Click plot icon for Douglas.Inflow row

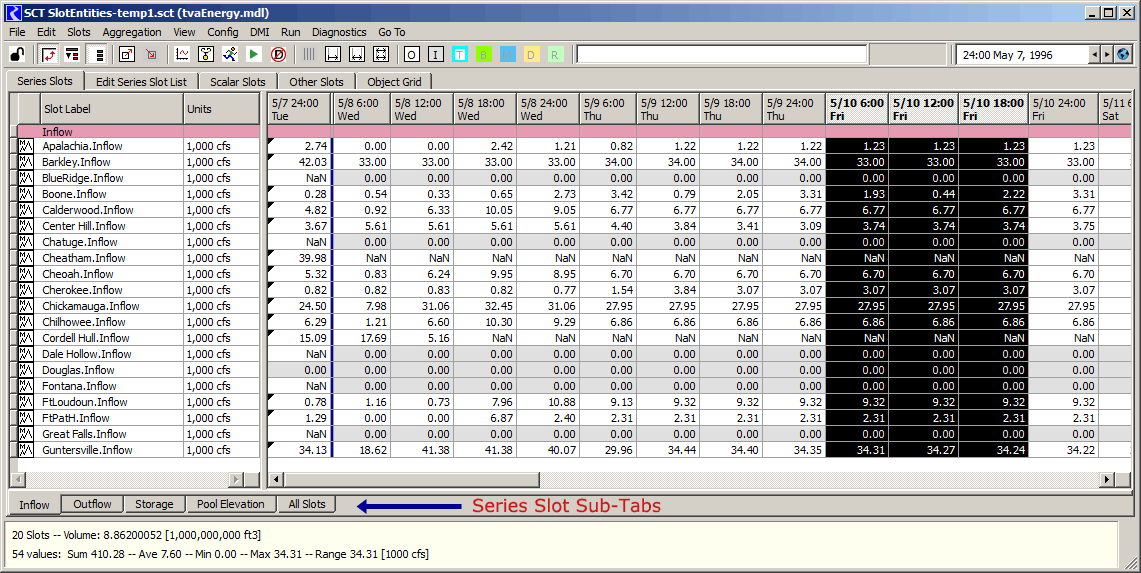26,370
